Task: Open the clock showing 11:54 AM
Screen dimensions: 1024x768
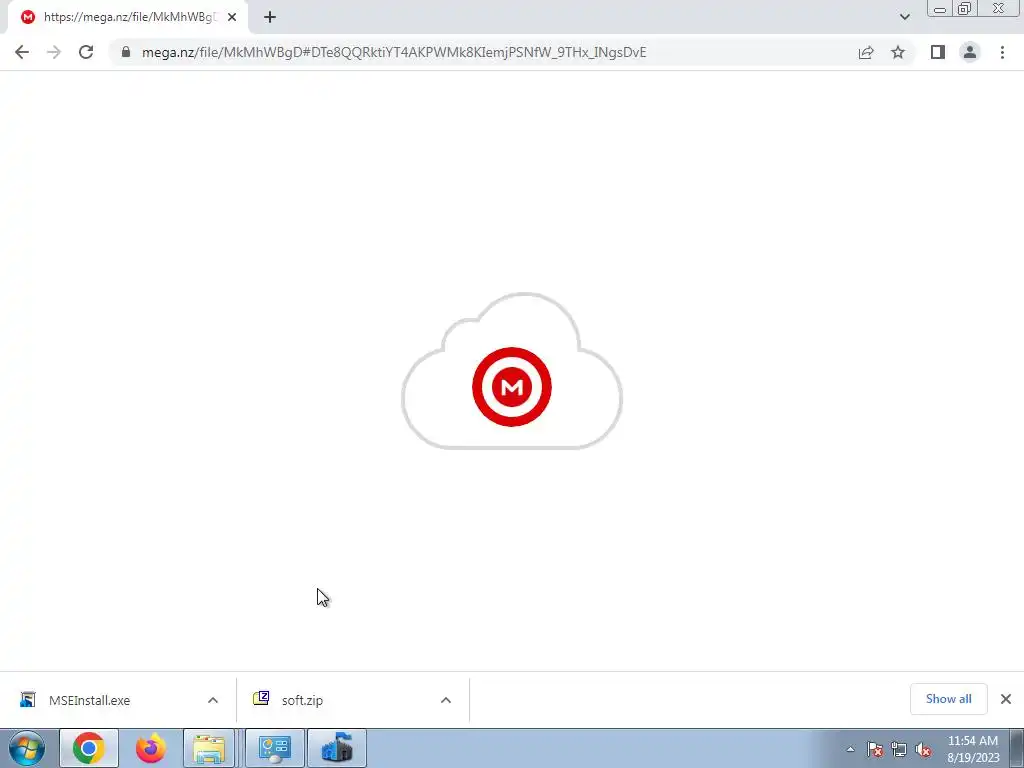Action: coord(973,749)
